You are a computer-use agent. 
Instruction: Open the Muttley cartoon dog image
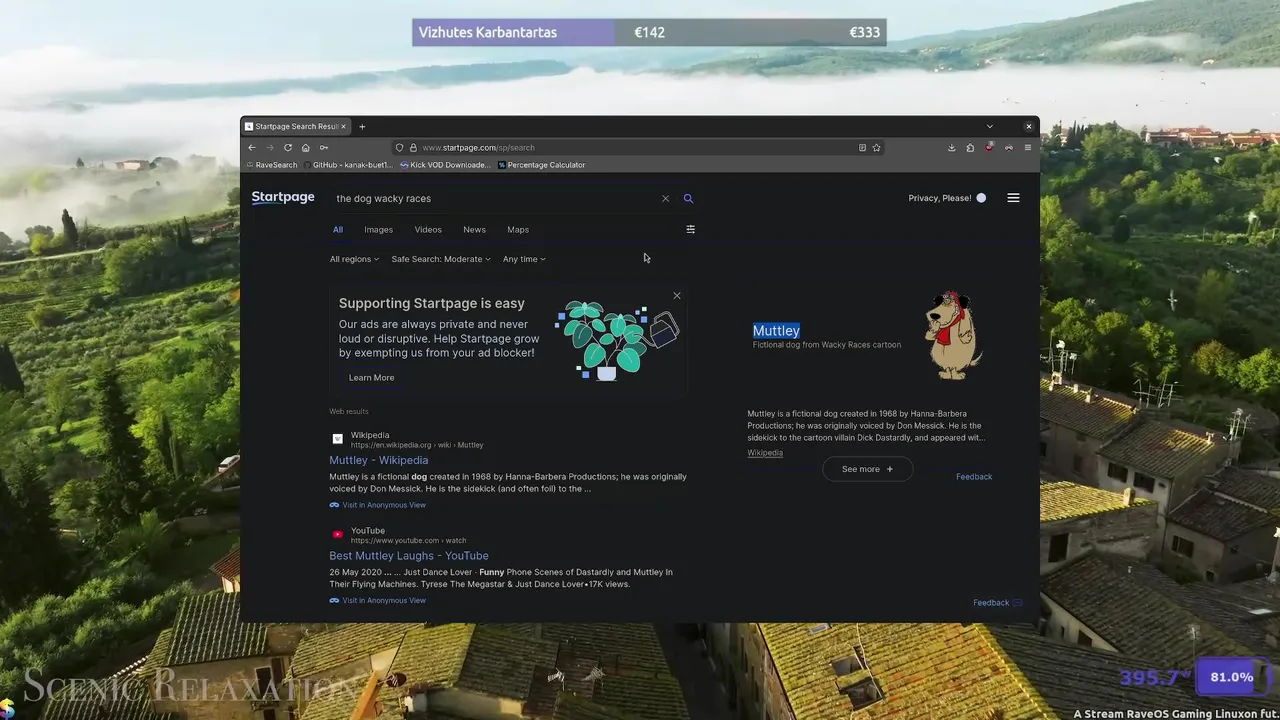click(953, 335)
